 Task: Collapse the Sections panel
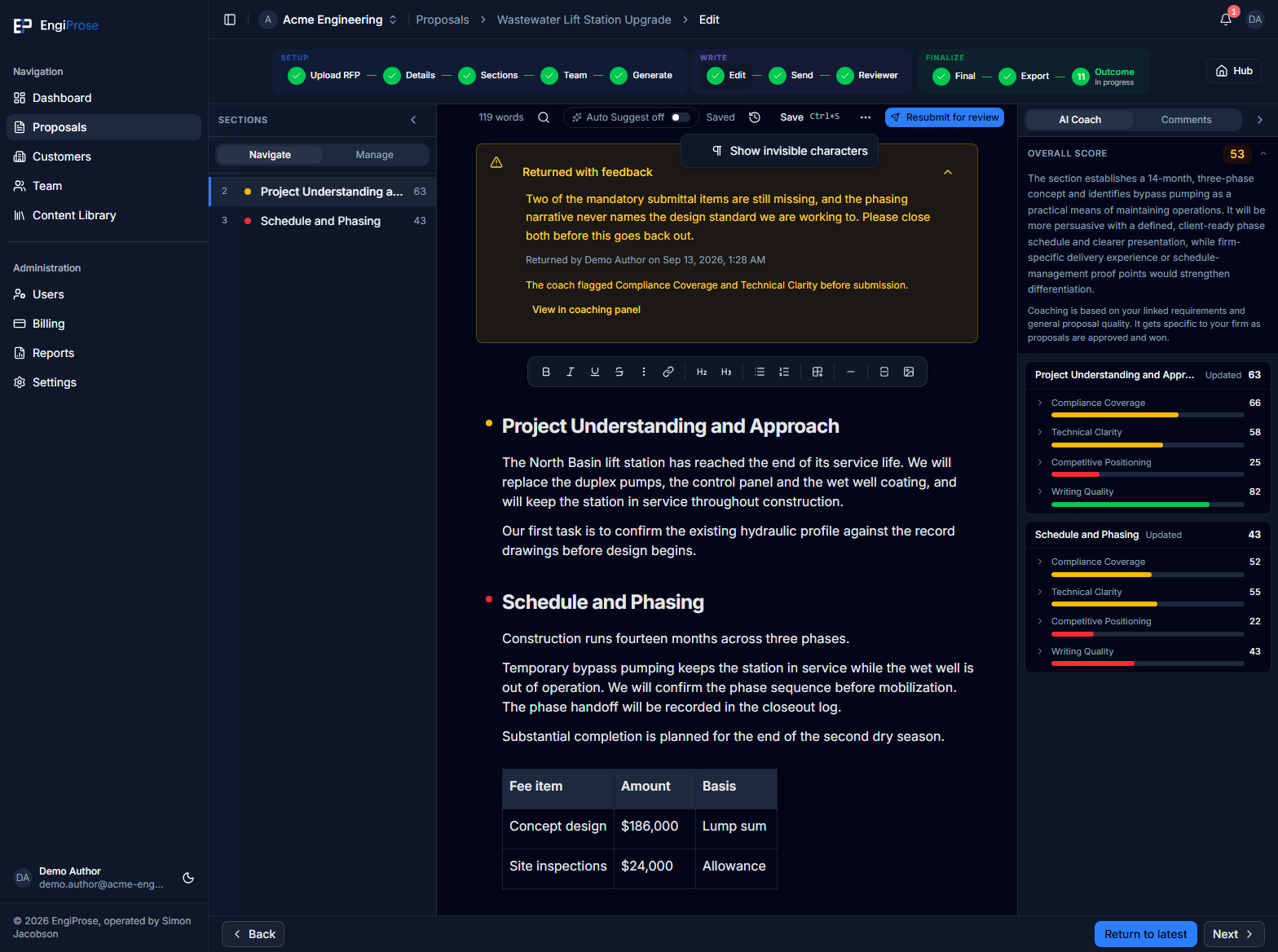point(413,120)
